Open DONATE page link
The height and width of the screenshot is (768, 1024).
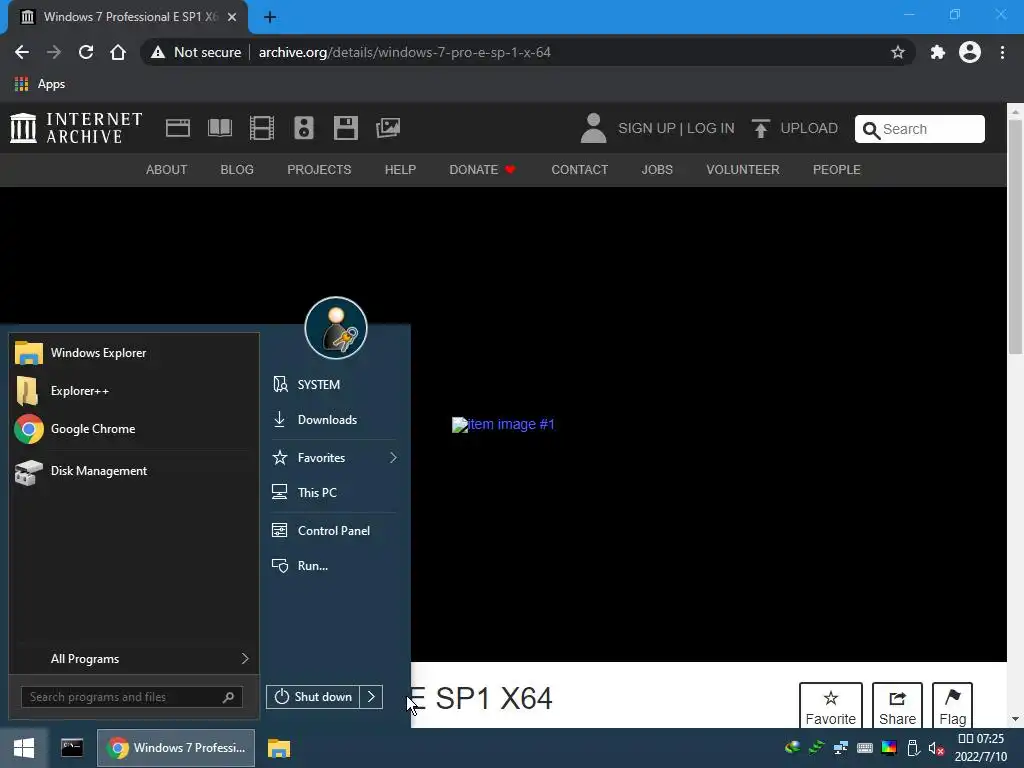(482, 170)
